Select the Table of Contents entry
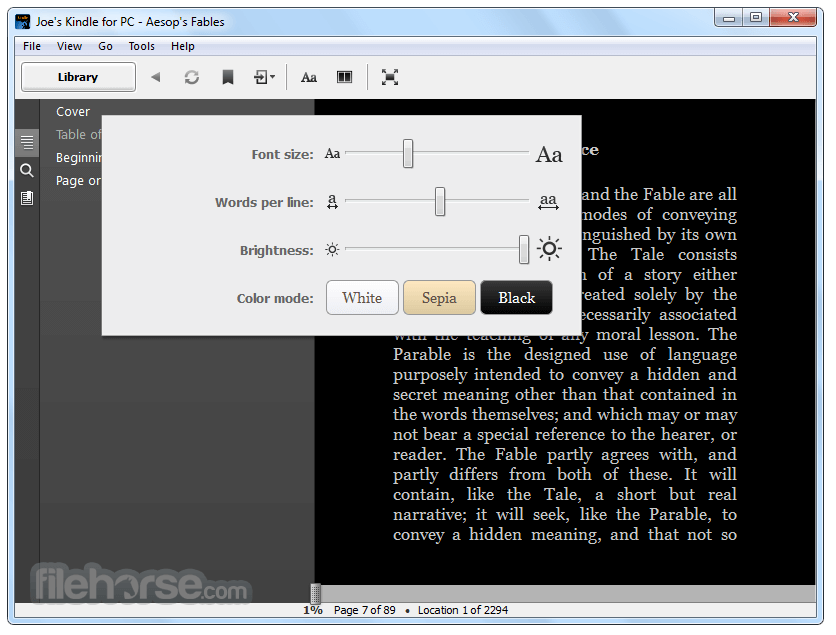 78,134
